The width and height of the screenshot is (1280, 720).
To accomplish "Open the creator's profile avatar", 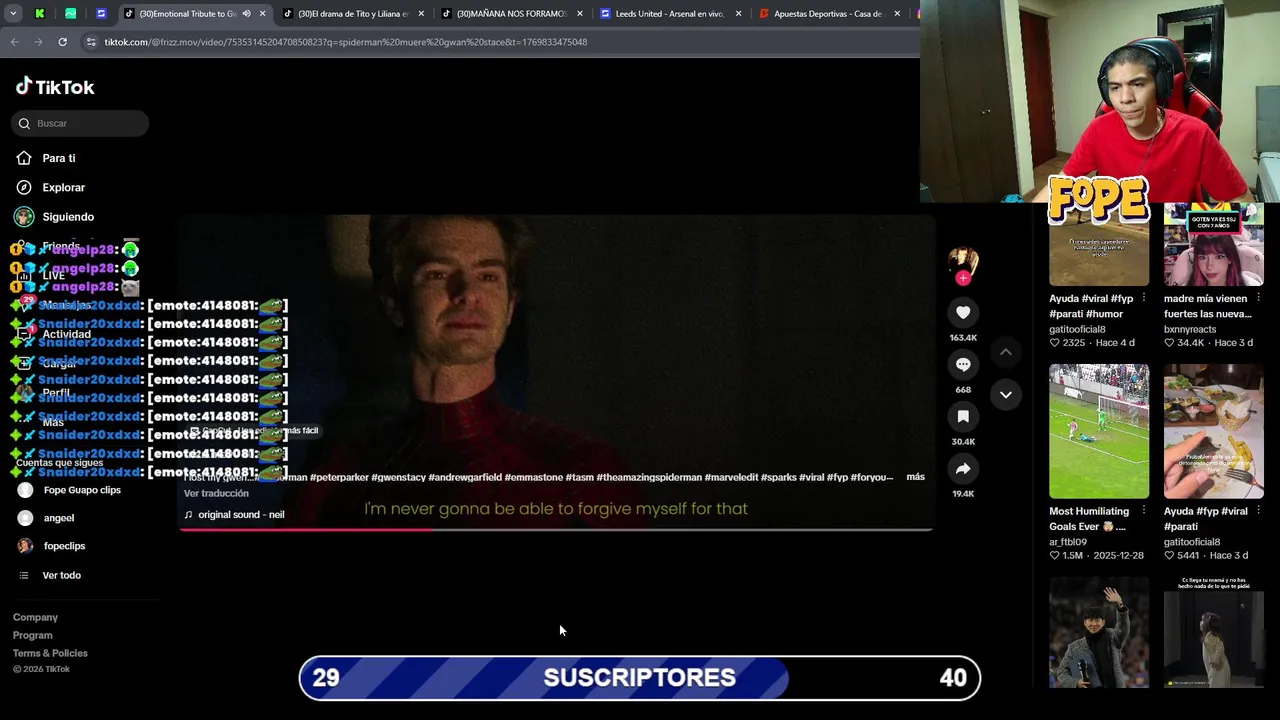I will point(963,260).
